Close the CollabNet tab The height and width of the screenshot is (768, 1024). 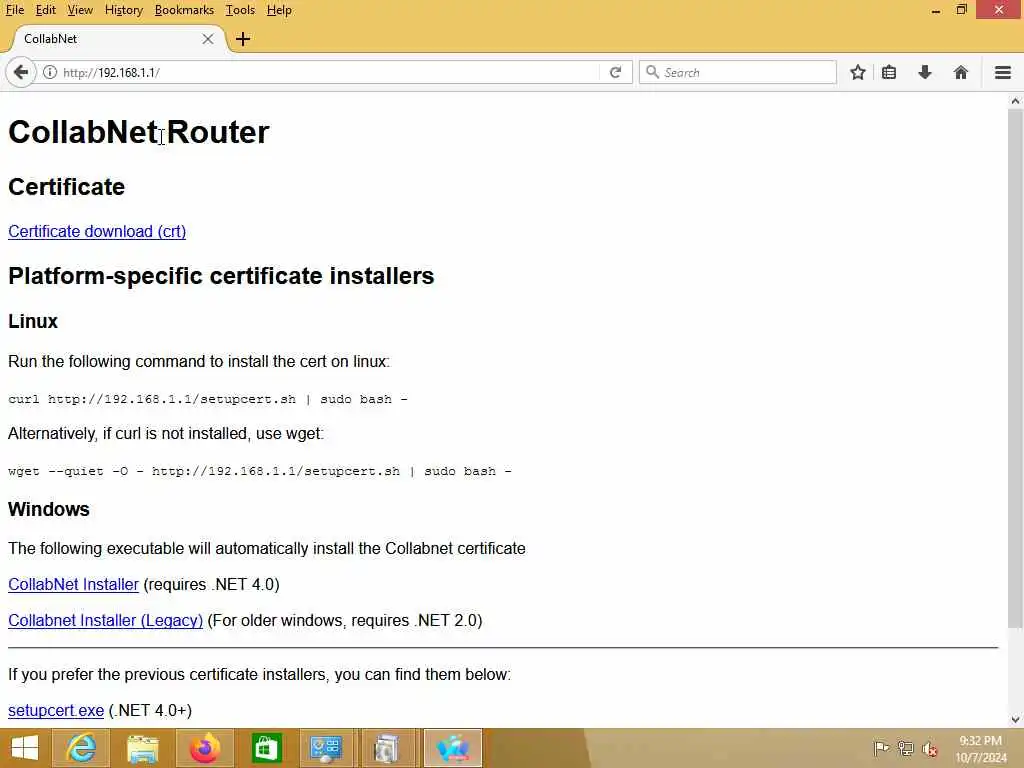(x=208, y=39)
